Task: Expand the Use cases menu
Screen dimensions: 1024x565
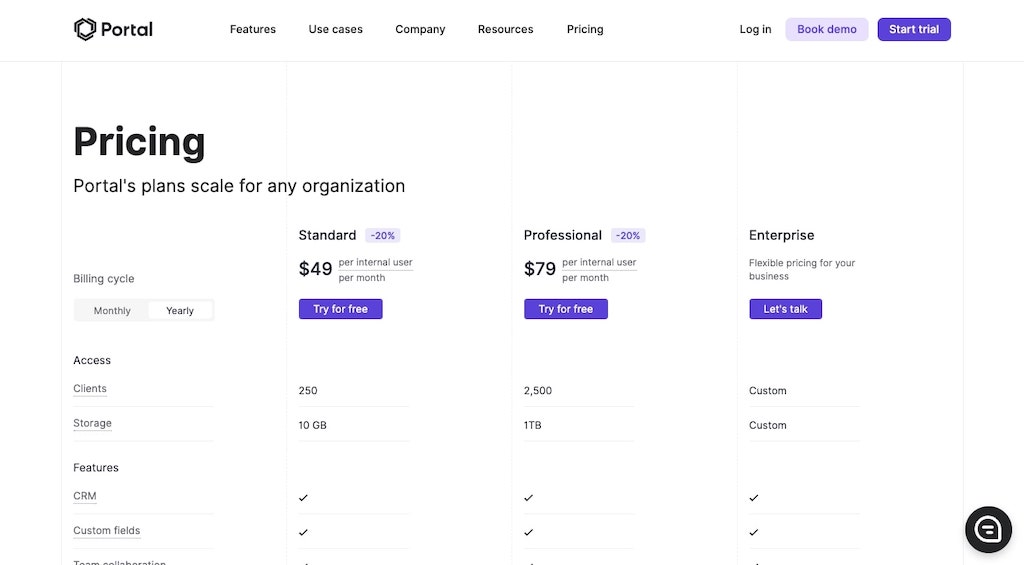Action: pyautogui.click(x=335, y=29)
